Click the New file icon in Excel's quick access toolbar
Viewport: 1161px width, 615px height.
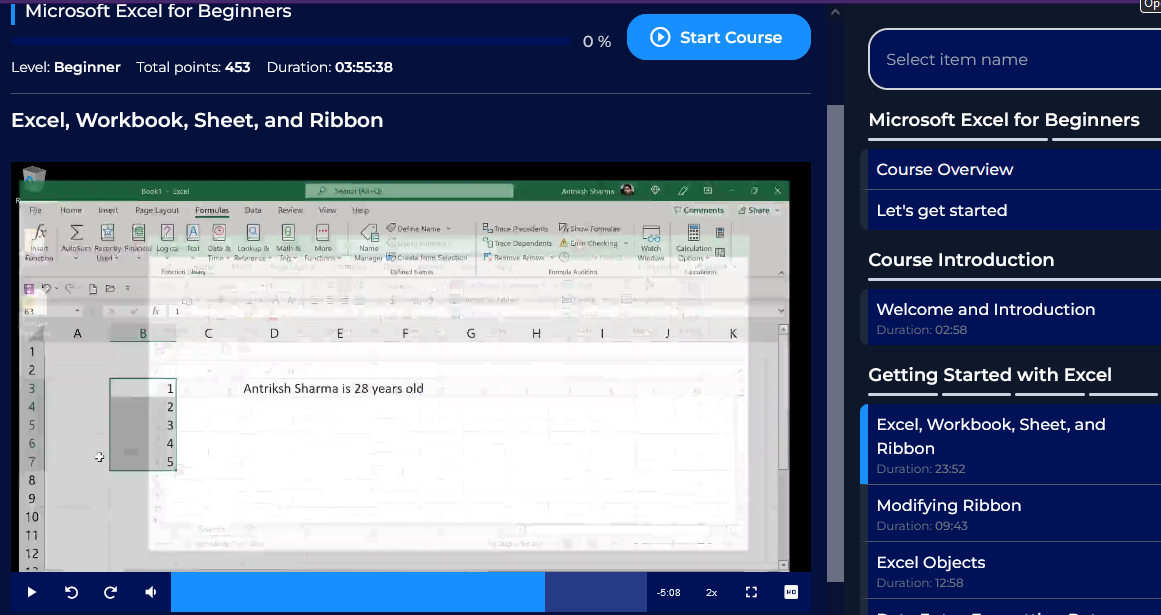click(93, 289)
